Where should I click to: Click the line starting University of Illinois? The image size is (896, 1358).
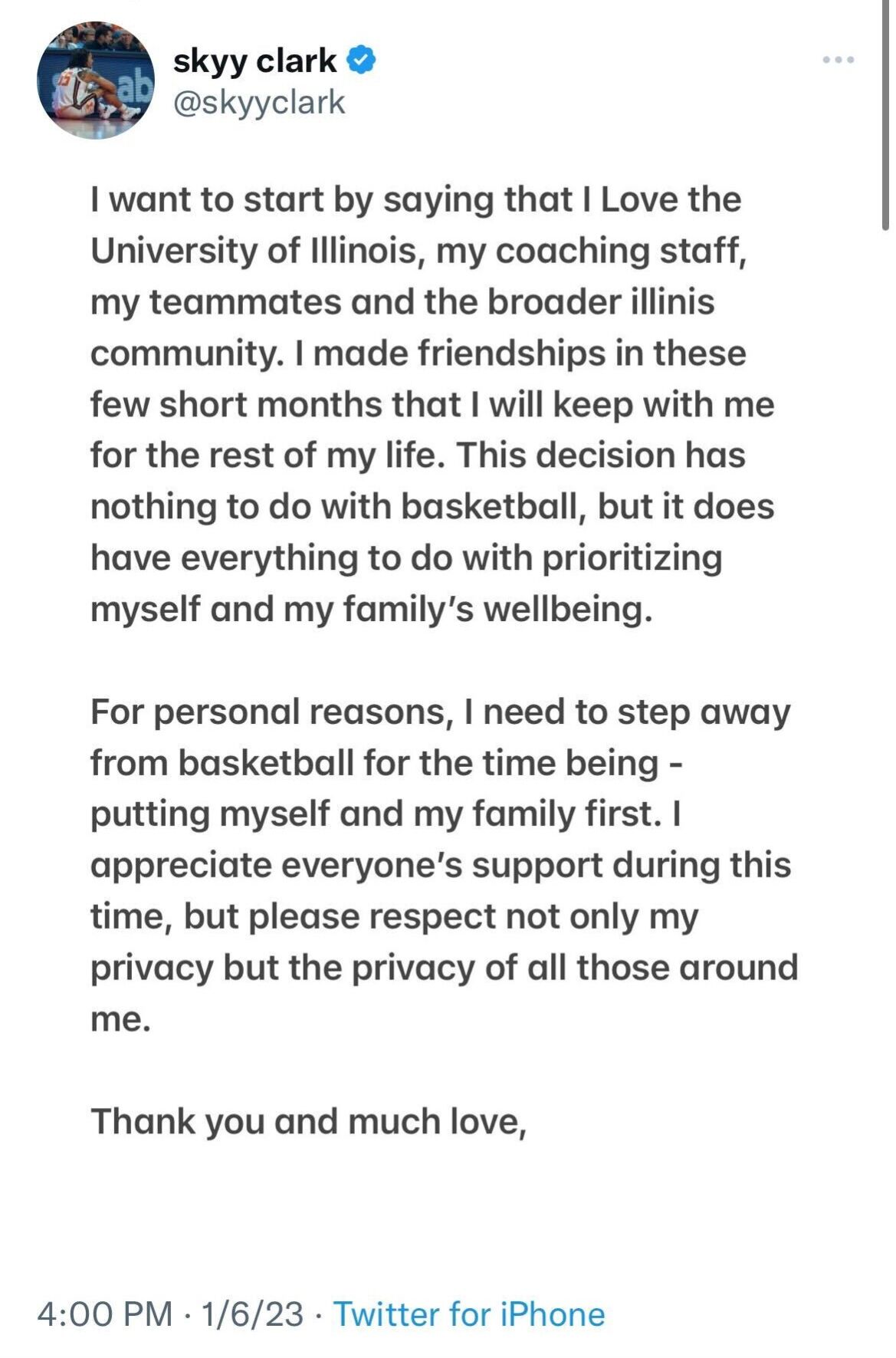[418, 250]
